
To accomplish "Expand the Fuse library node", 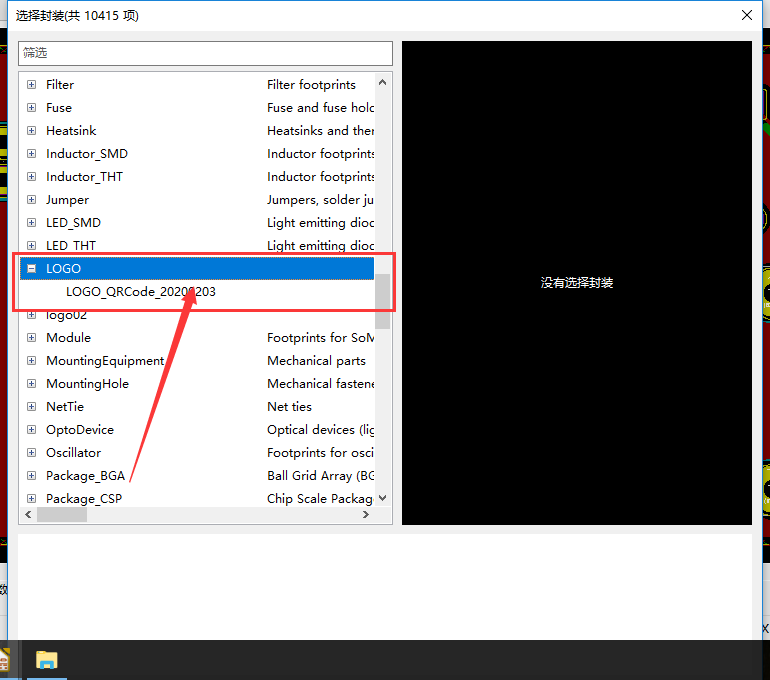I will click(31, 108).
